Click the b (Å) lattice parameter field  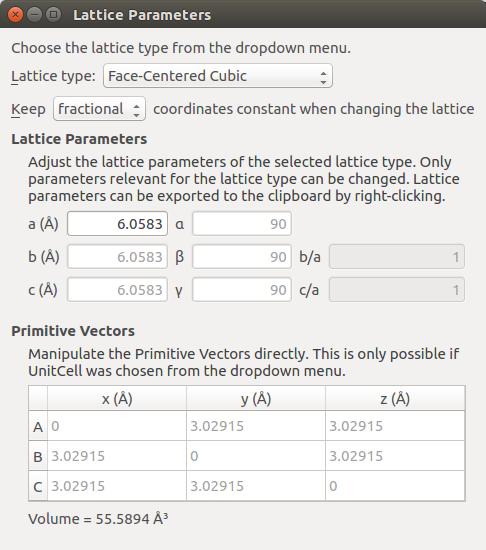117,257
